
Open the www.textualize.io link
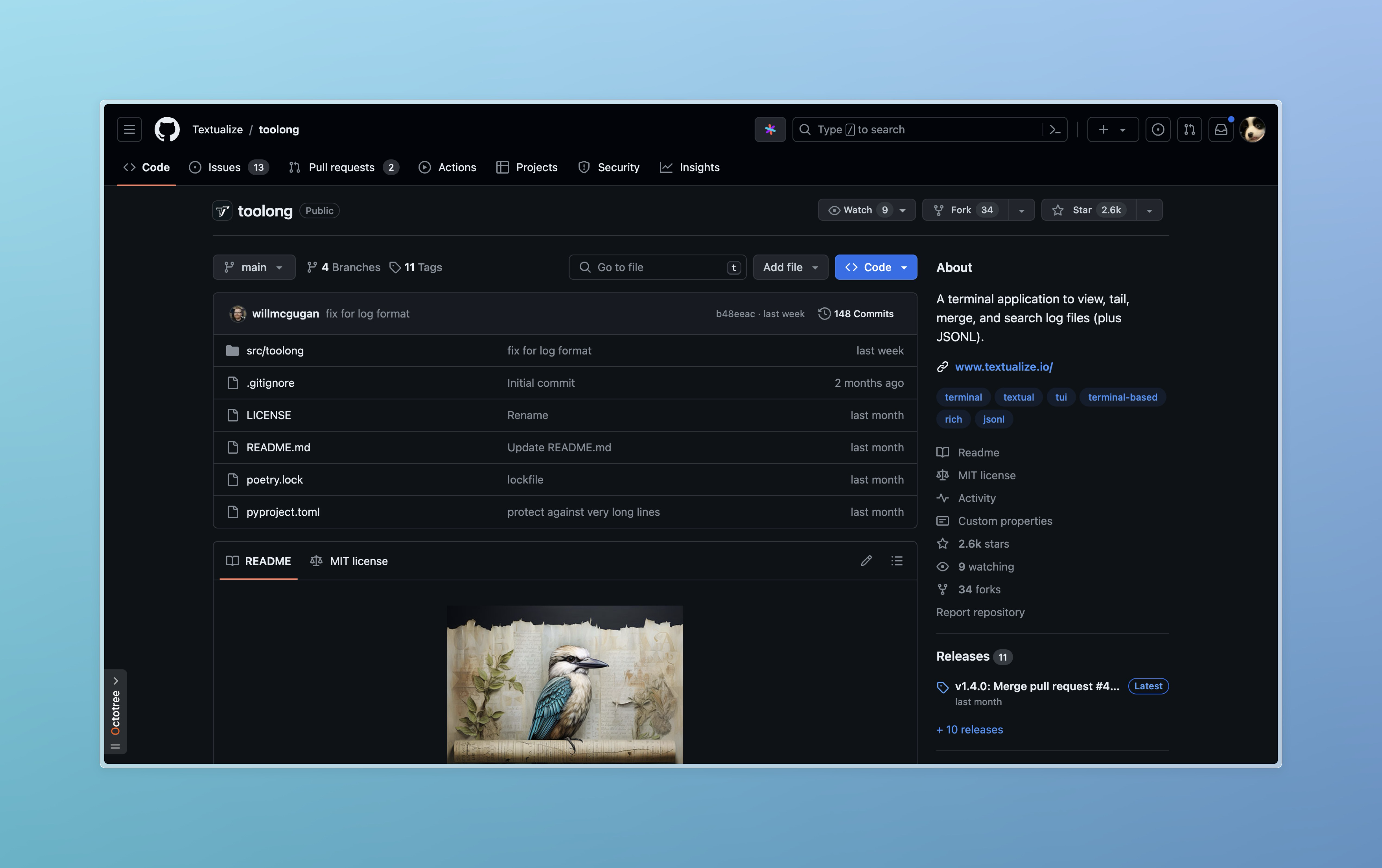coord(1004,367)
